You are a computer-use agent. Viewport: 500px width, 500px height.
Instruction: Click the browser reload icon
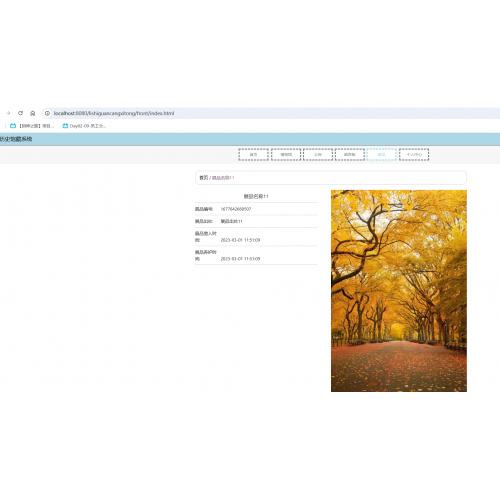pyautogui.click(x=20, y=113)
